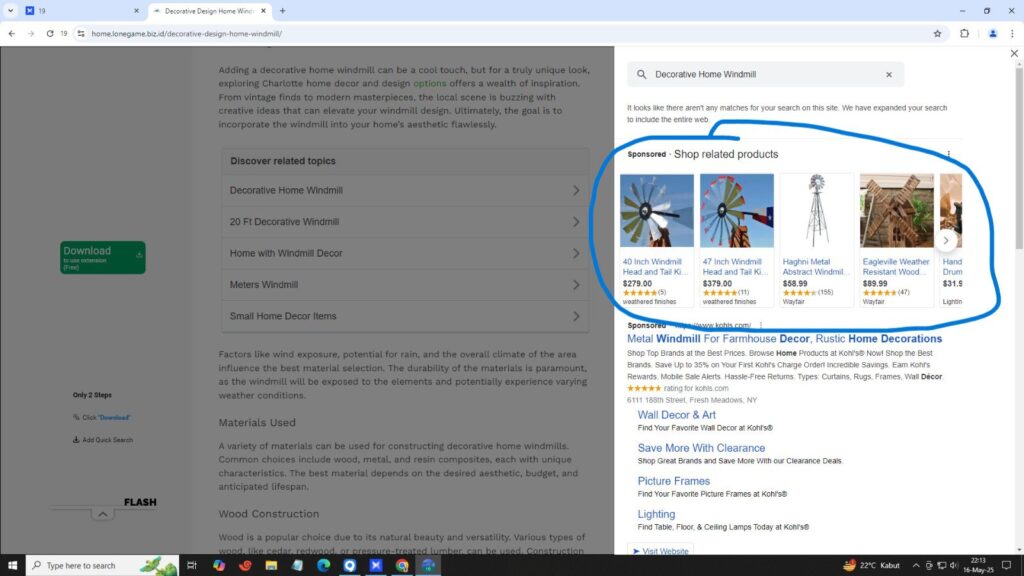Open the clock and calendar flyout

tap(978, 566)
